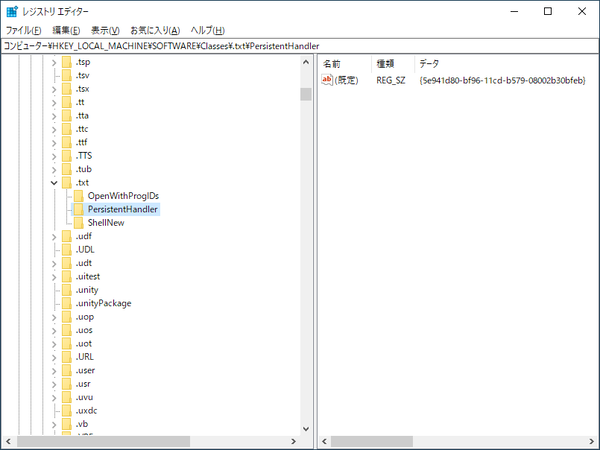
Task: Expand the .tsx key
Action: pyautogui.click(x=54, y=89)
